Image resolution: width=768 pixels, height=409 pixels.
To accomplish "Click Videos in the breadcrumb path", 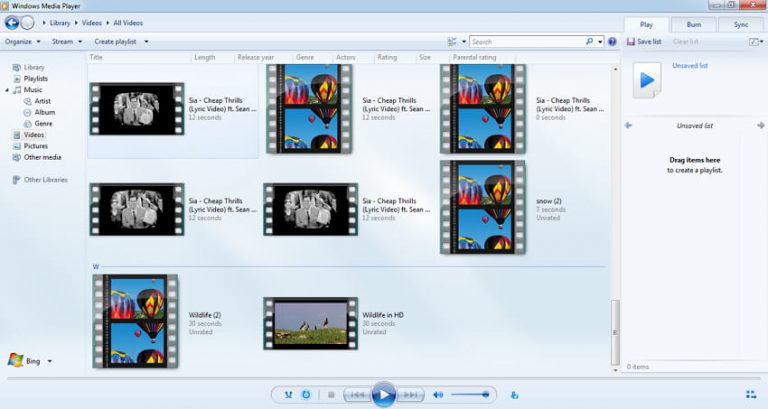I will [92, 23].
